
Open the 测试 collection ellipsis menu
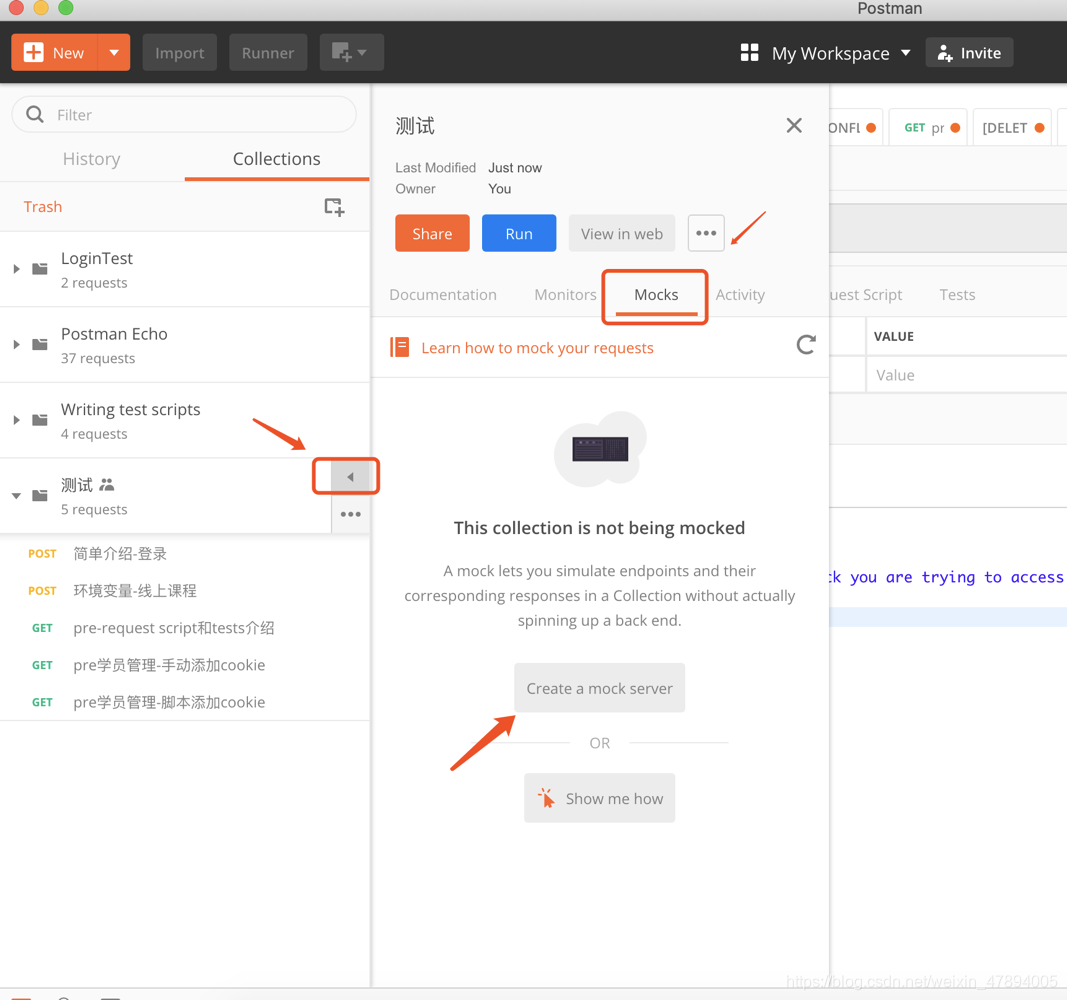click(x=350, y=514)
